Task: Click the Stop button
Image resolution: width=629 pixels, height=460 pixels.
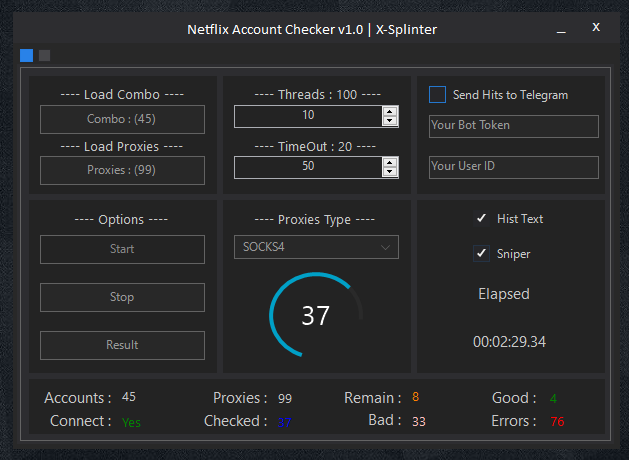Action: coord(122,298)
